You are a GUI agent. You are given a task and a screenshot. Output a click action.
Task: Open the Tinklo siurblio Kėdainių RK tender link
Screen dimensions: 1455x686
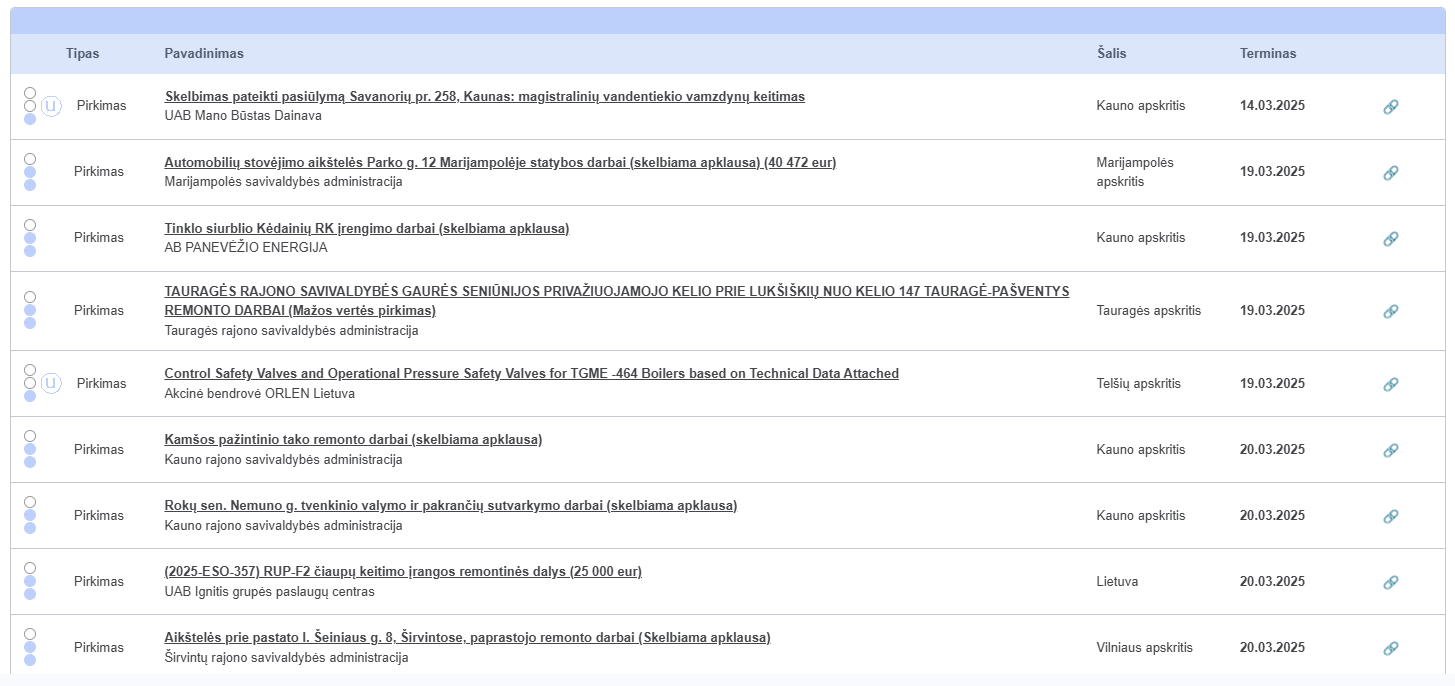click(x=366, y=229)
